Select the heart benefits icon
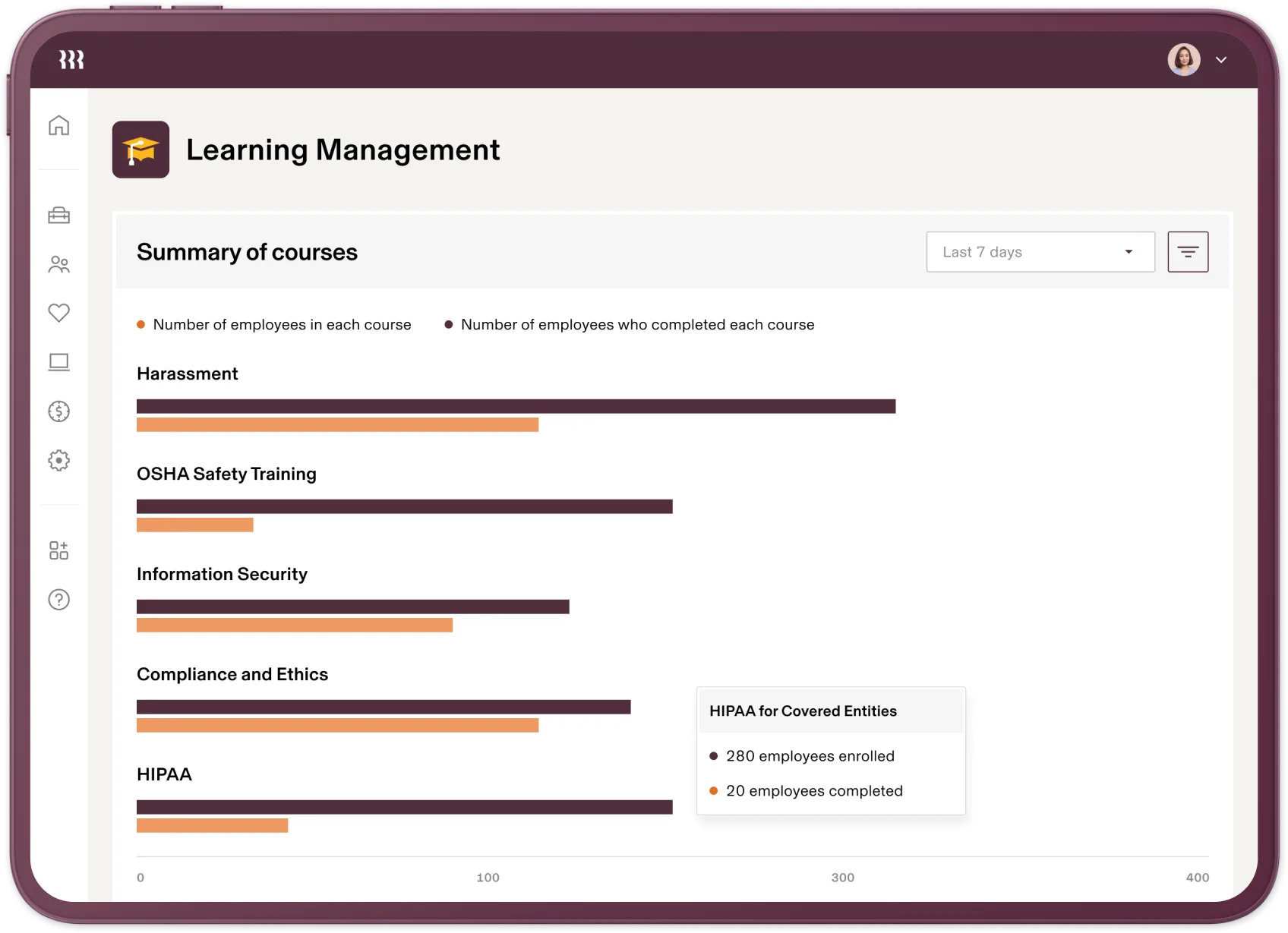Screen dimensions: 1288x933 pyautogui.click(x=58, y=313)
